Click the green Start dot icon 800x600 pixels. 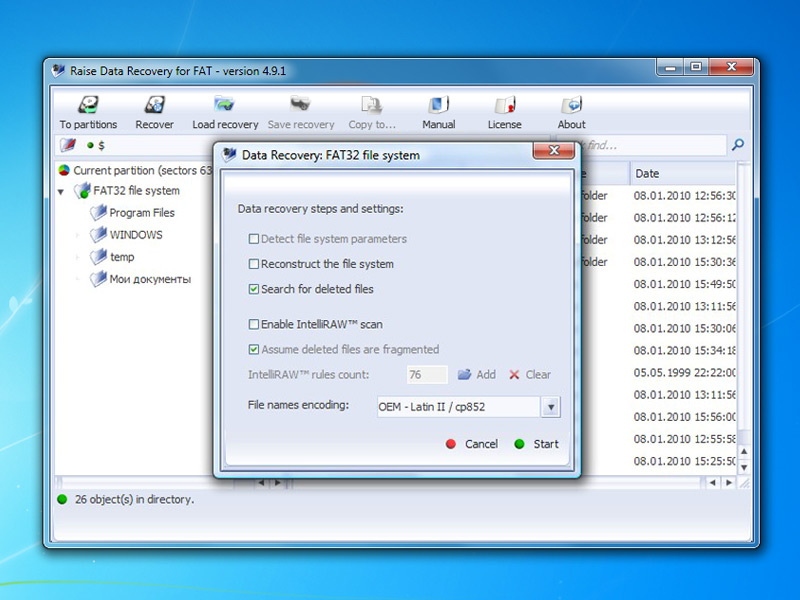(519, 444)
